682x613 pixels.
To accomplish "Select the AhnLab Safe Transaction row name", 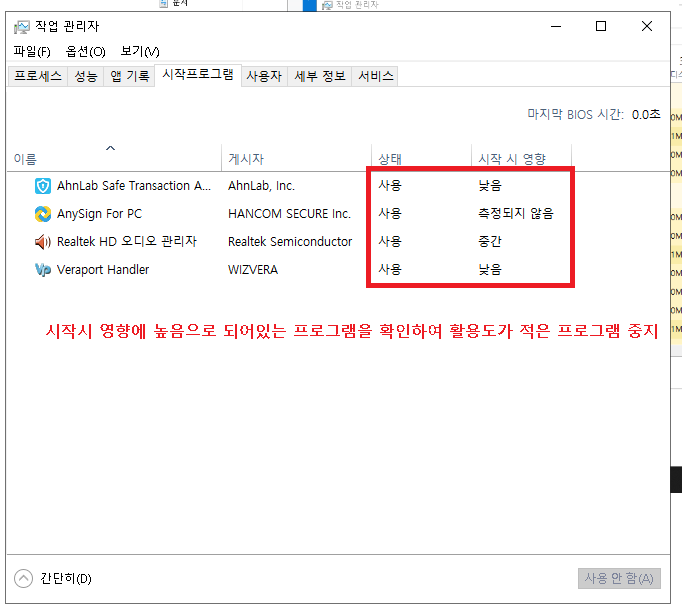I will (x=134, y=186).
